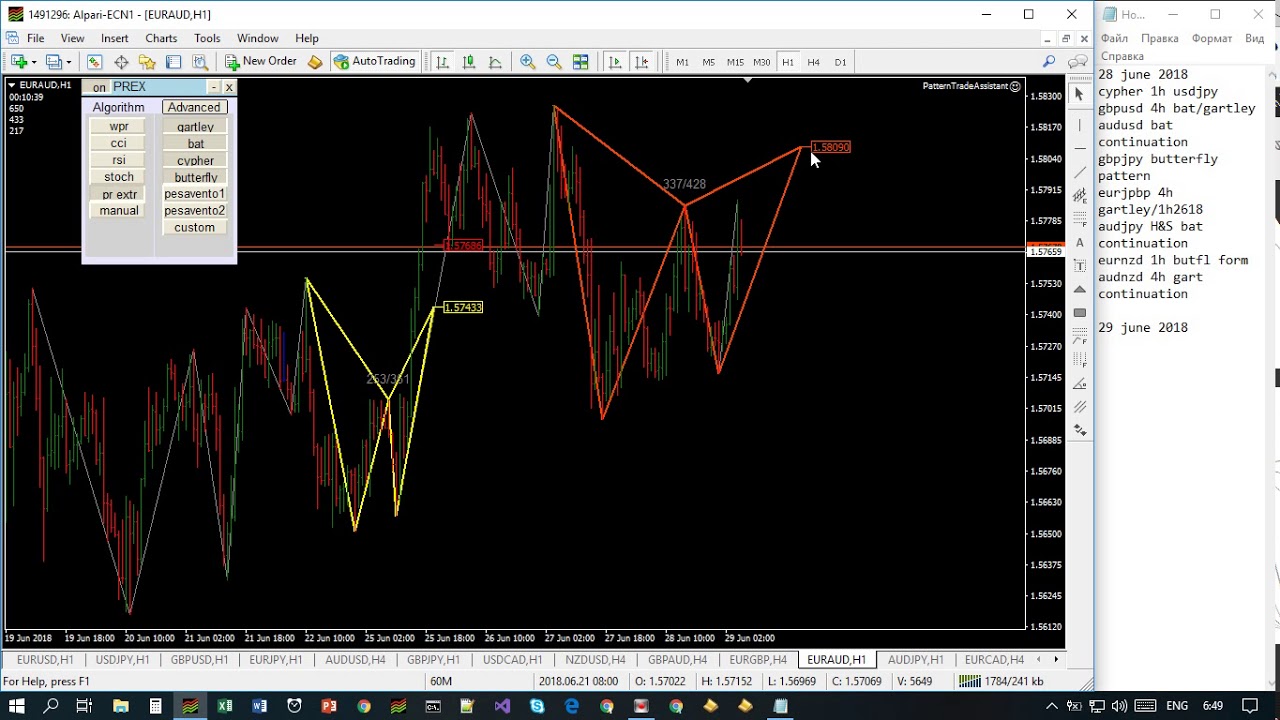The height and width of the screenshot is (720, 1280).
Task: Open the search magnifier icon
Action: tap(1049, 62)
